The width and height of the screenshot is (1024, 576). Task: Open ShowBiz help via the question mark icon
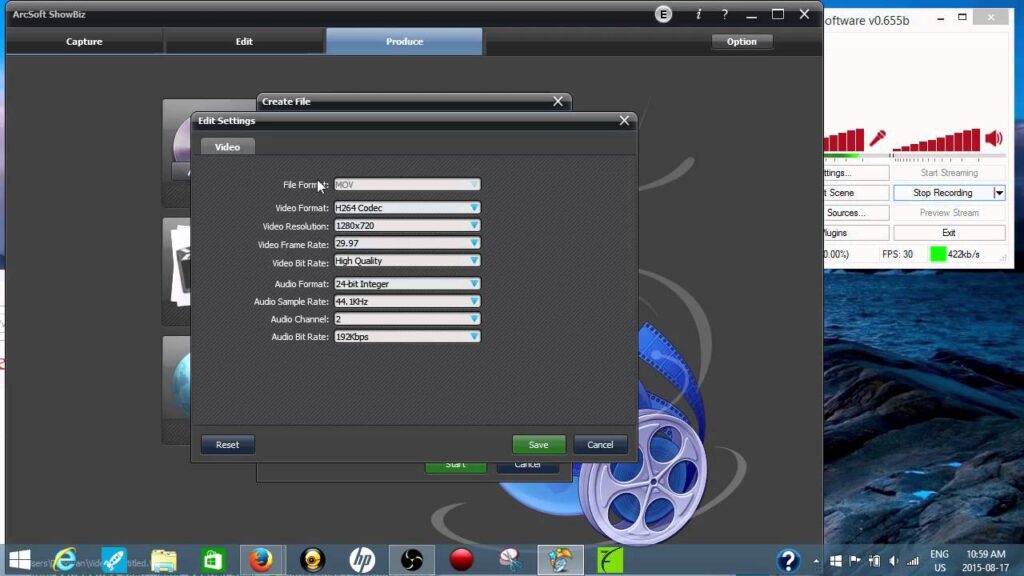[723, 14]
